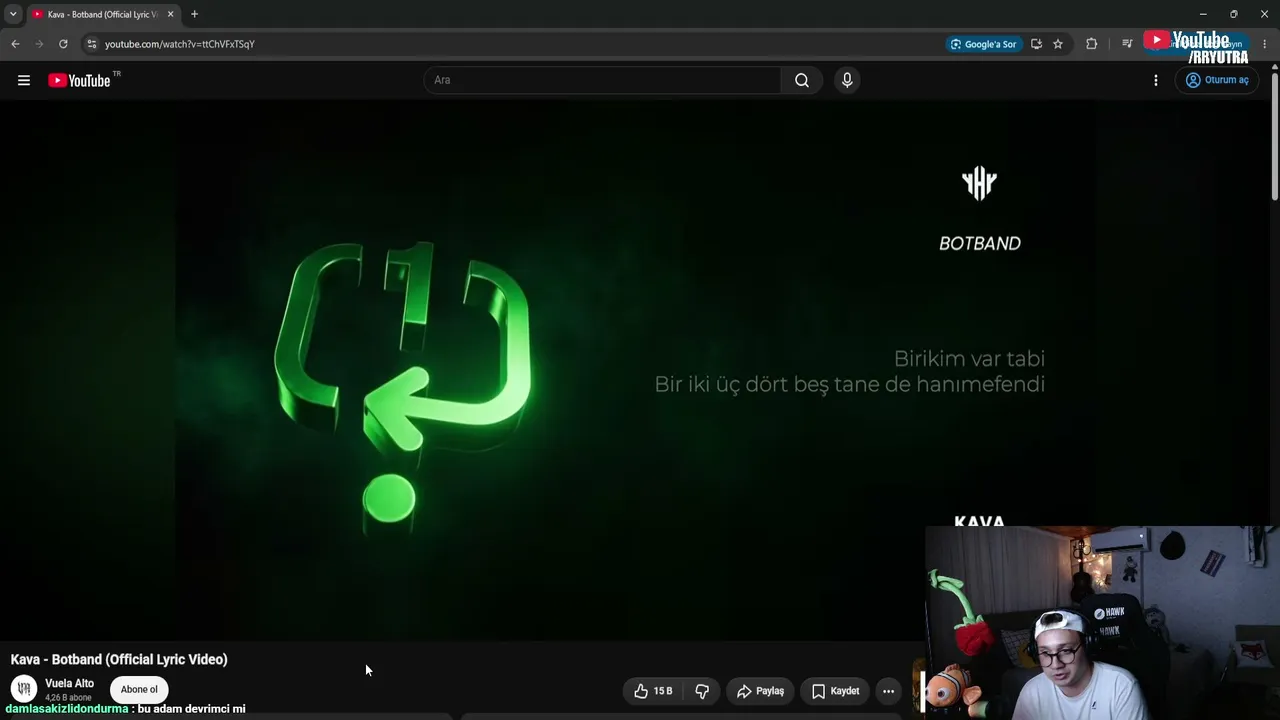Image resolution: width=1280 pixels, height=720 pixels.
Task: Like the video (15 B)
Action: coord(652,691)
